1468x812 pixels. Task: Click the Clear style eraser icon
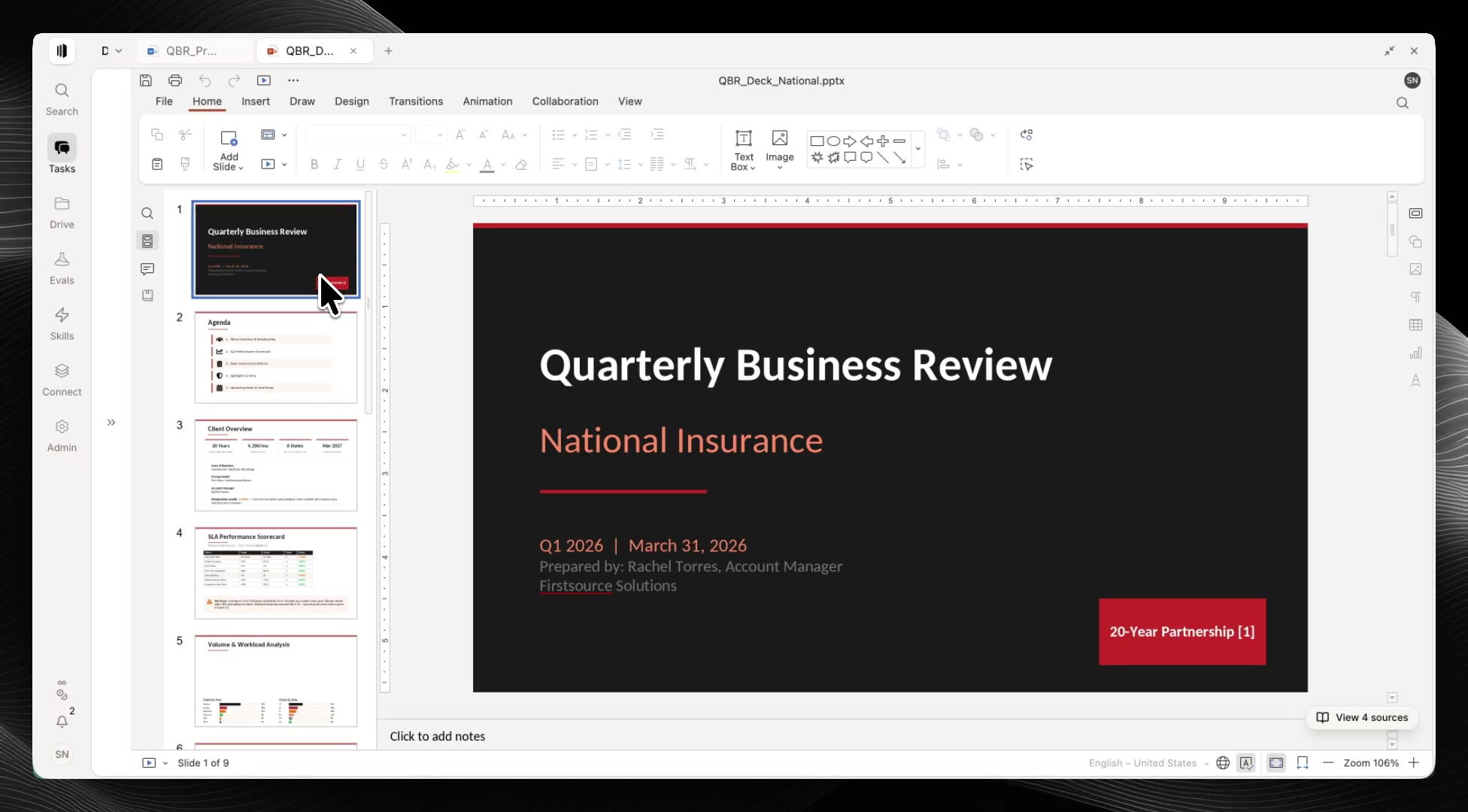(x=521, y=165)
